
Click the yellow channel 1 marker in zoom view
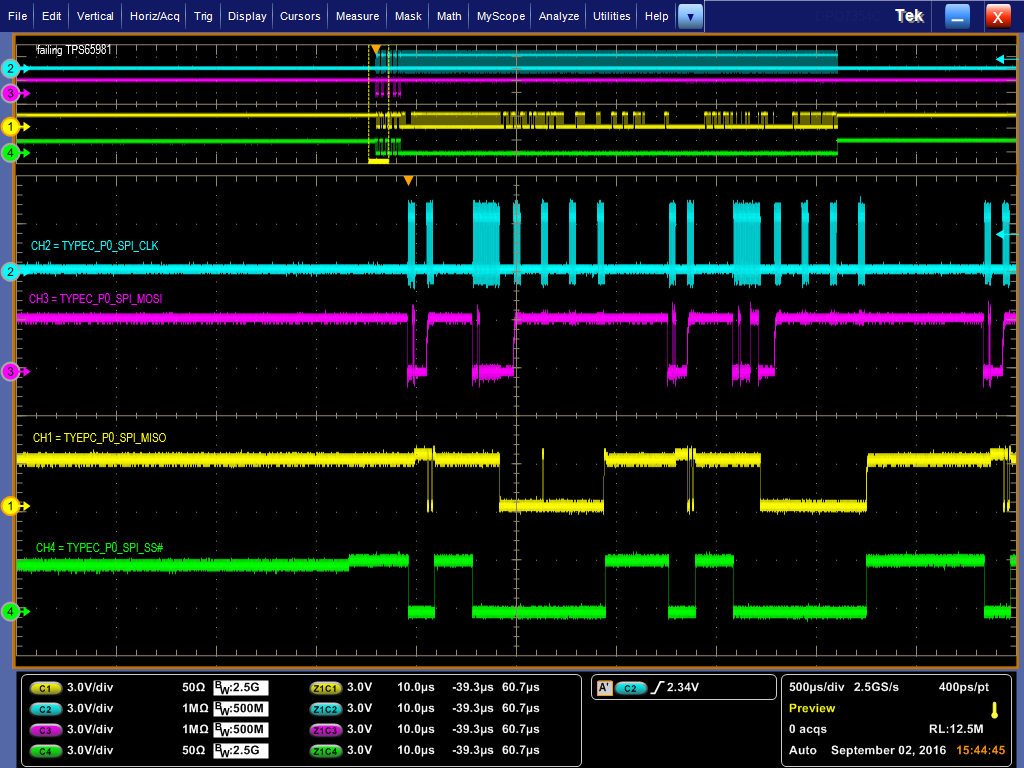coord(11,505)
